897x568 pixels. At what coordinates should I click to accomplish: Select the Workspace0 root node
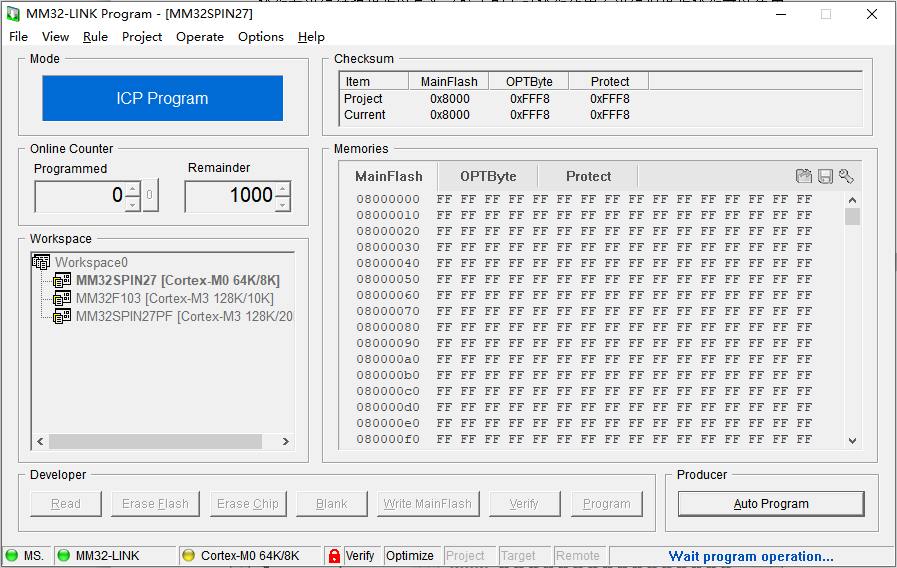coord(91,262)
